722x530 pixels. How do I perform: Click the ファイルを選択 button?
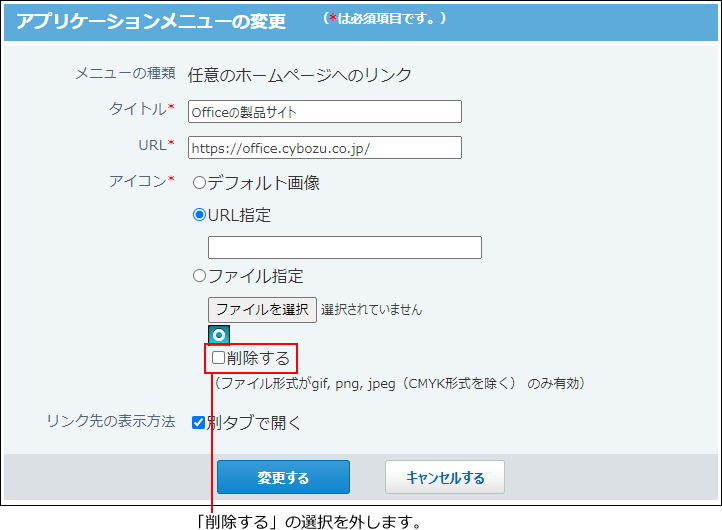[262, 310]
